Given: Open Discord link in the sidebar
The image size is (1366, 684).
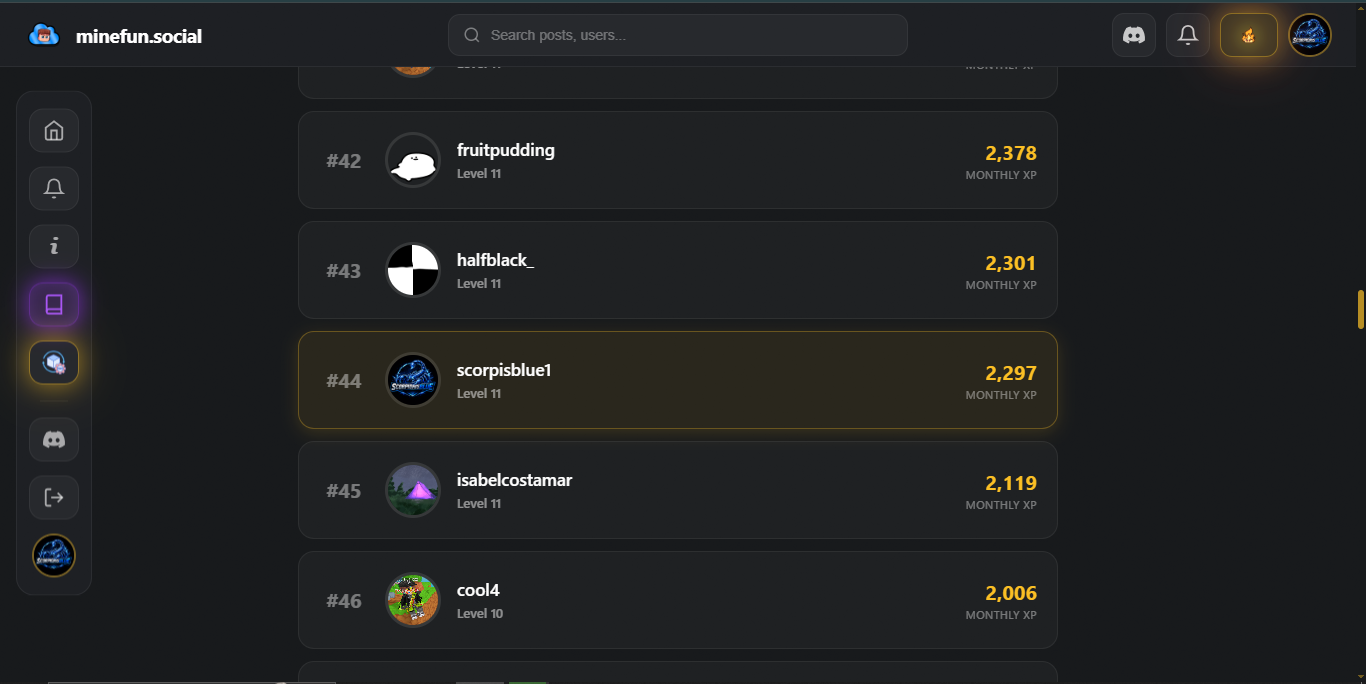Looking at the screenshot, I should [54, 439].
